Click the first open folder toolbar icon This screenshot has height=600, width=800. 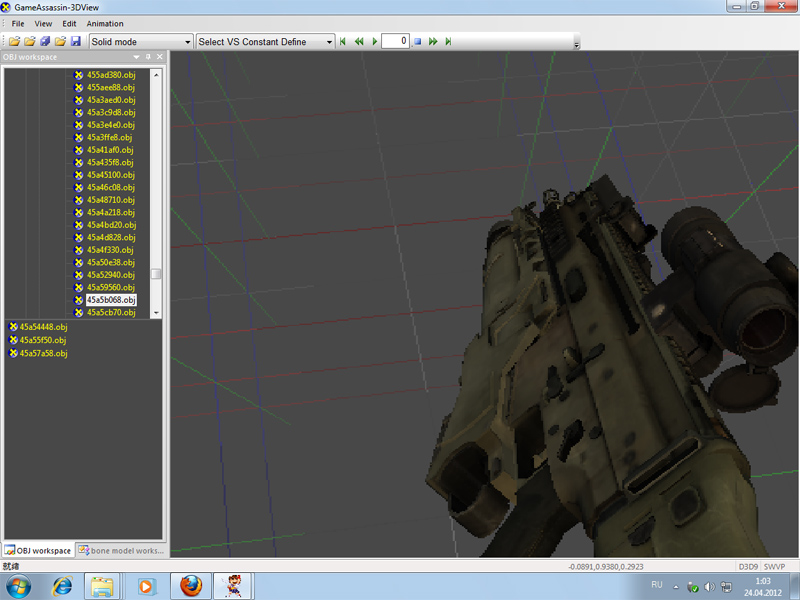click(15, 42)
